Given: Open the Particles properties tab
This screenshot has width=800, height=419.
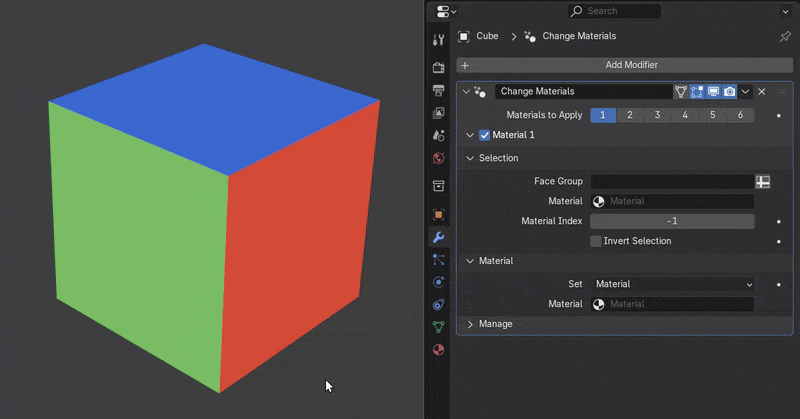Looking at the screenshot, I should (438, 260).
